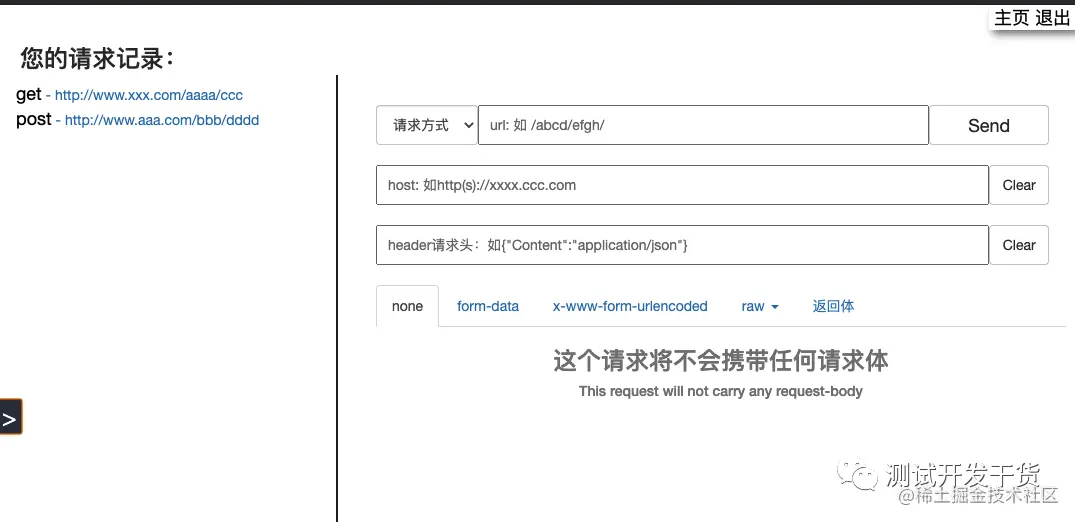Screen dimensions: 1075x522
Task: Select the none body tab
Action: [x=407, y=306]
